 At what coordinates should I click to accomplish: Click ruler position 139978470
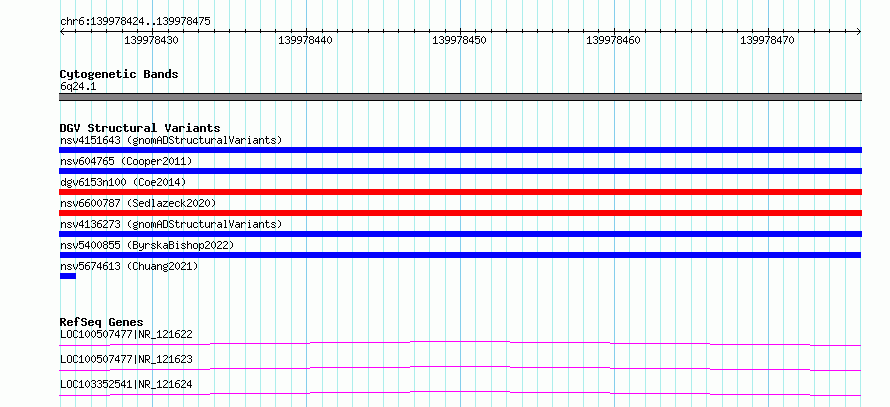pos(767,40)
